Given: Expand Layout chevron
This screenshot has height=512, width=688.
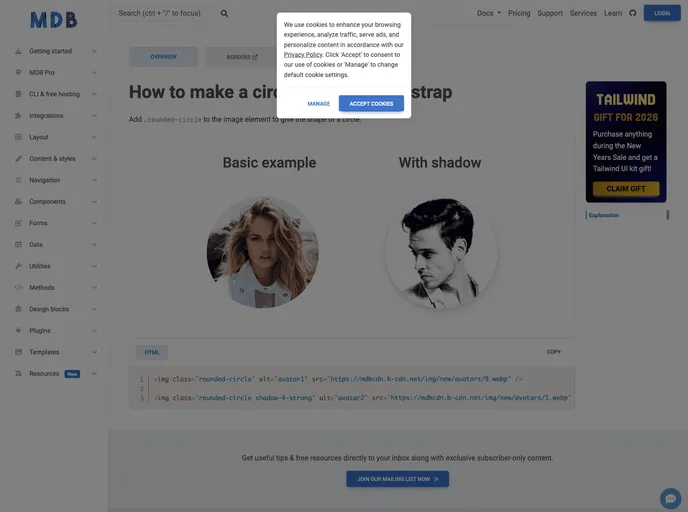Looking at the screenshot, I should pyautogui.click(x=94, y=137).
